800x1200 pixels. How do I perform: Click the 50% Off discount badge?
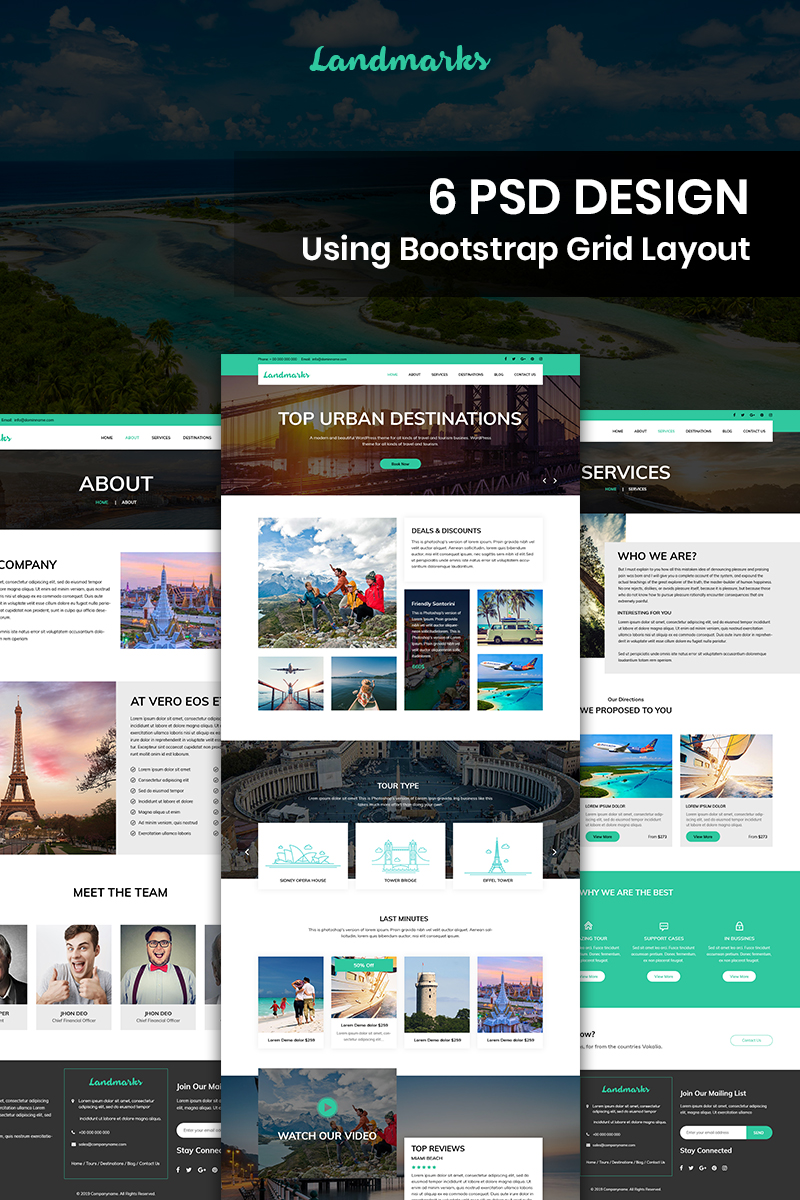[364, 965]
